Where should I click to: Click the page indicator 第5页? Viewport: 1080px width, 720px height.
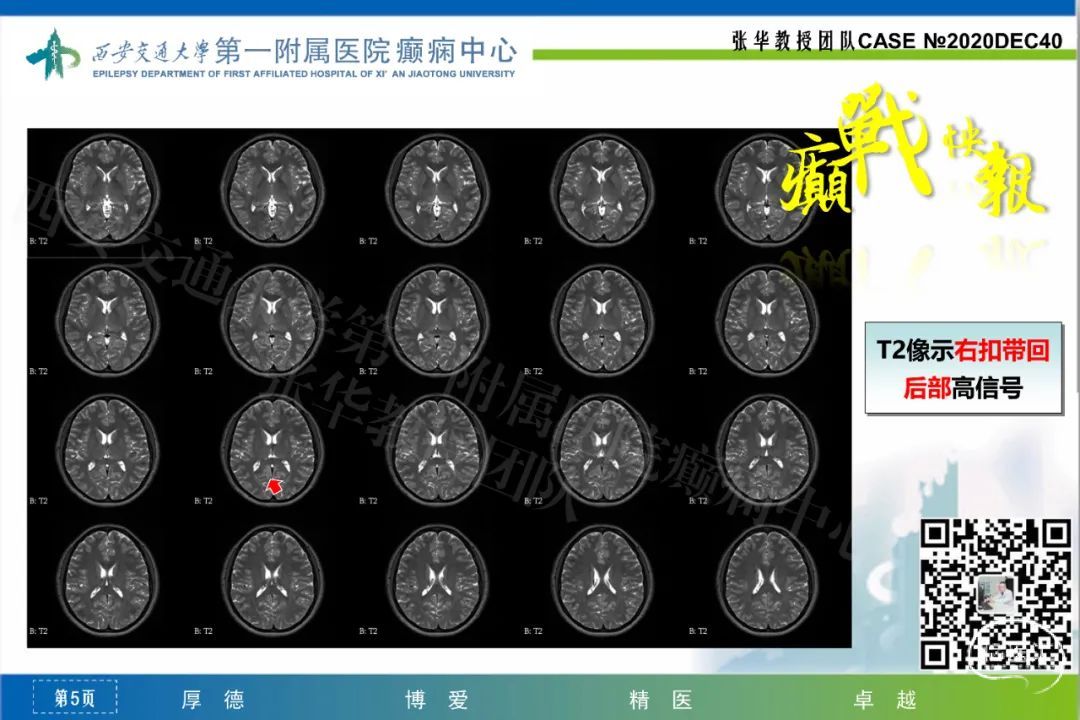click(x=75, y=698)
